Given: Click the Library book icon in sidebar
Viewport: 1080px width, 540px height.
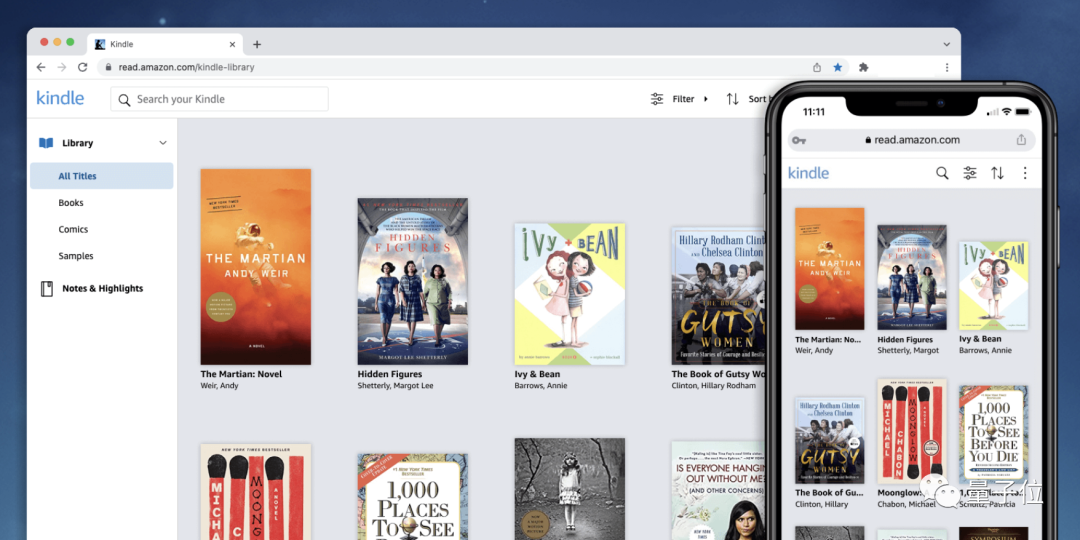Looking at the screenshot, I should [x=46, y=143].
